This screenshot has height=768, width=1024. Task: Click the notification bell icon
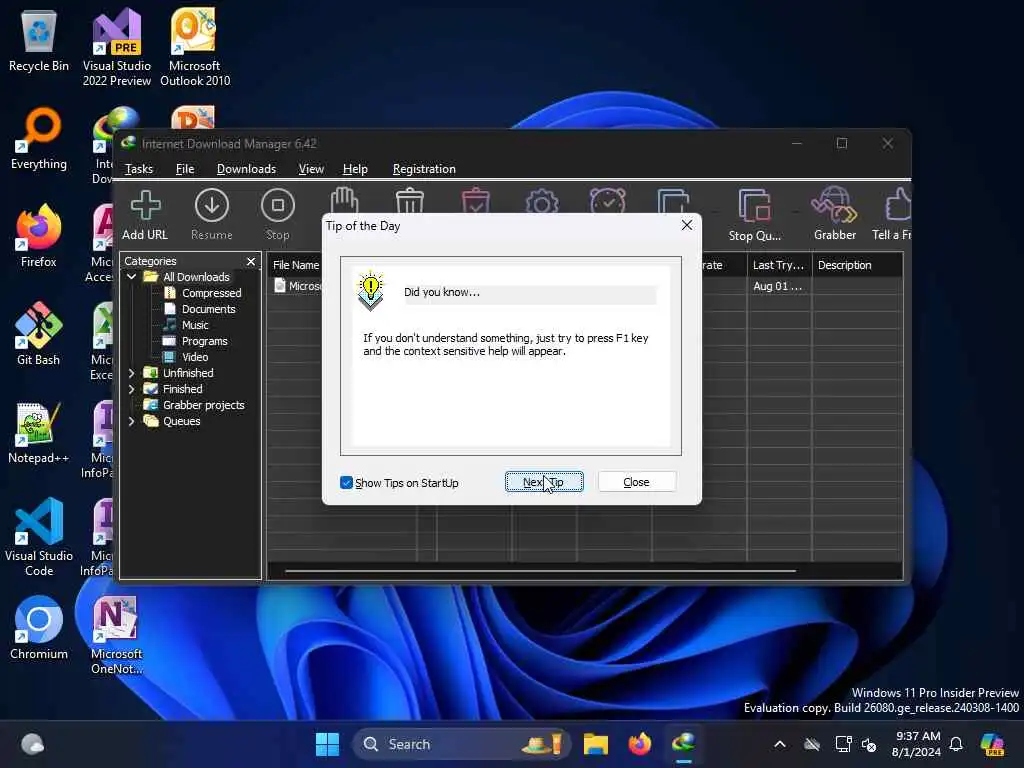click(956, 744)
